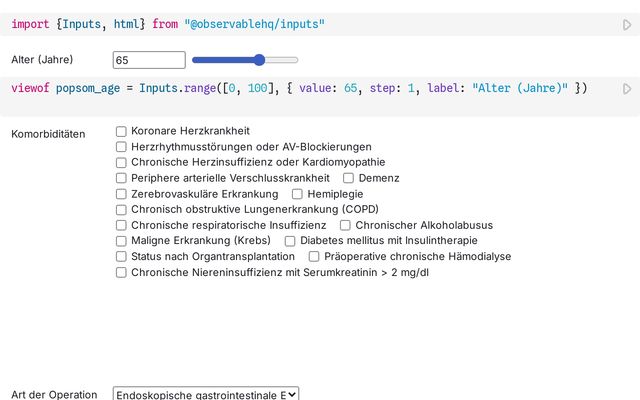Enable Chronische respiratorische Insuffizienz checkbox
Screen dimensions: 640x400
pos(121,225)
